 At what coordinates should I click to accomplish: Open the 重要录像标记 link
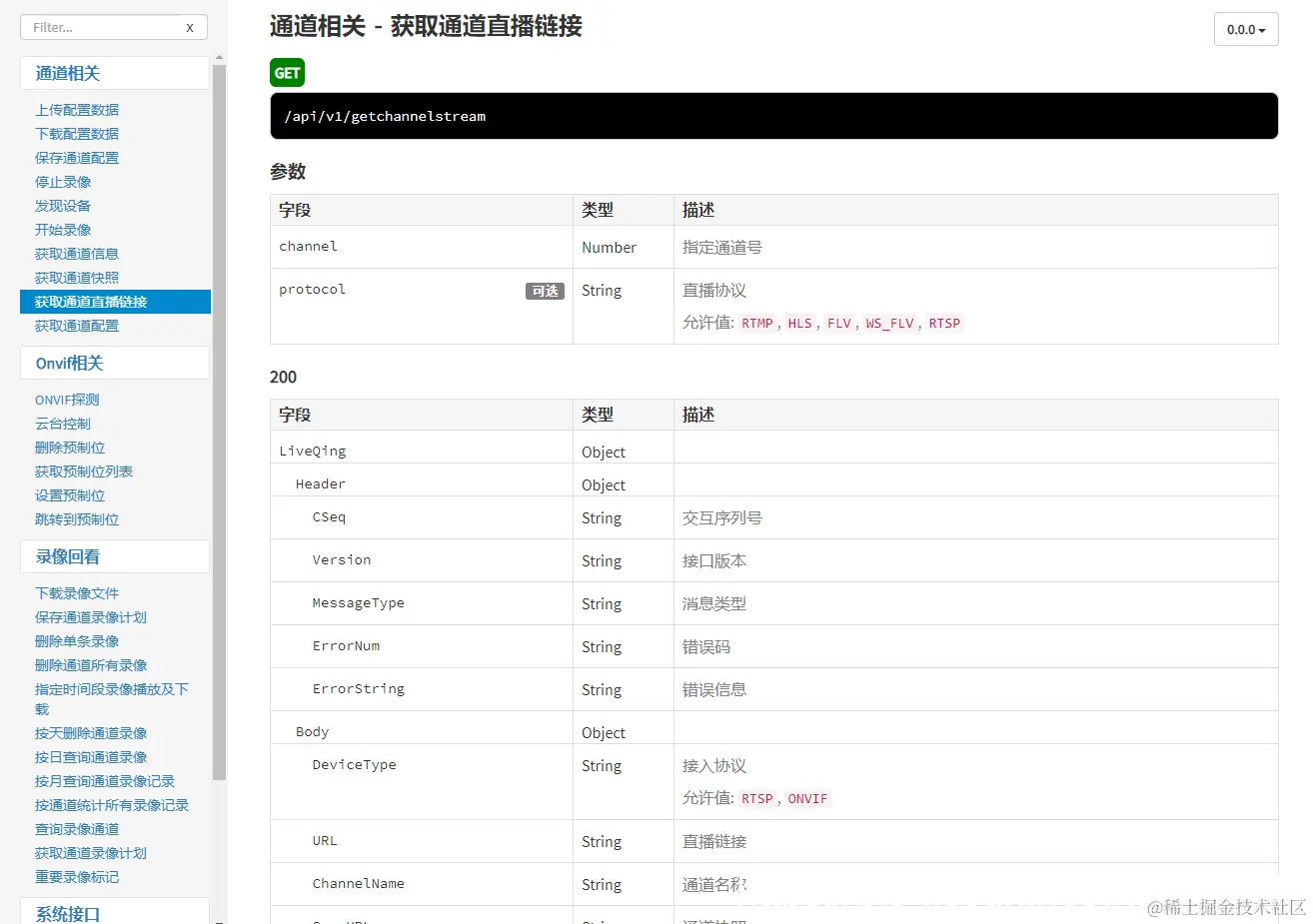77,877
